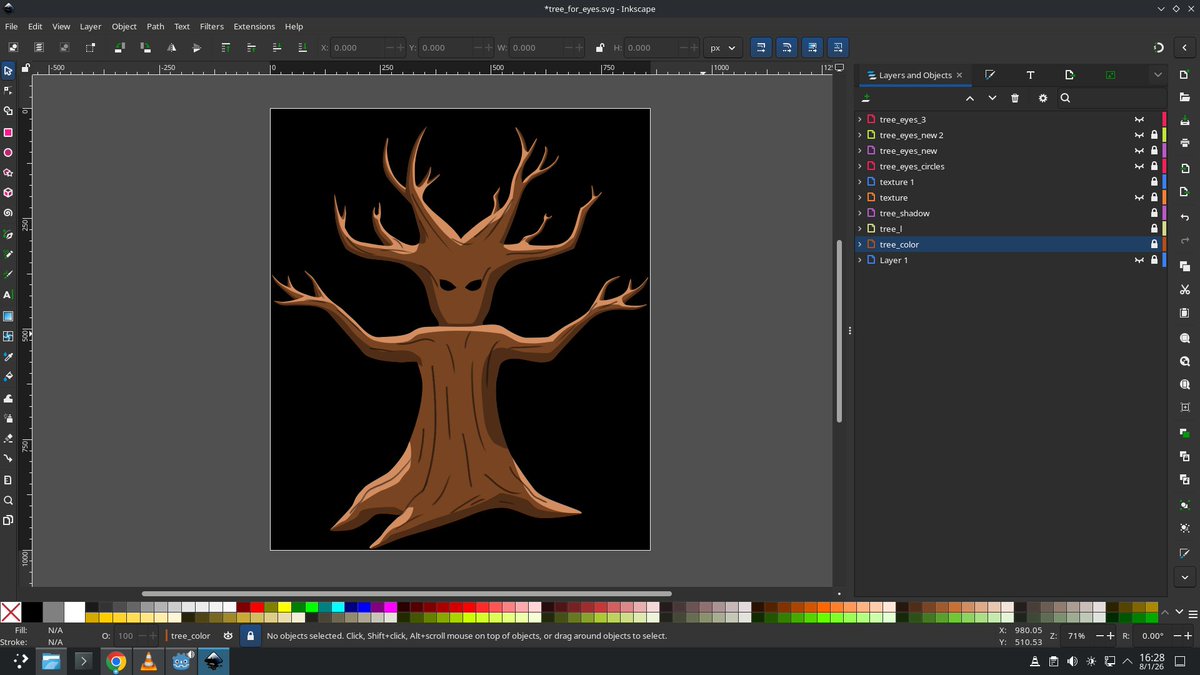Click the Undo icon in commands bar
The width and height of the screenshot is (1200, 675).
1185,217
